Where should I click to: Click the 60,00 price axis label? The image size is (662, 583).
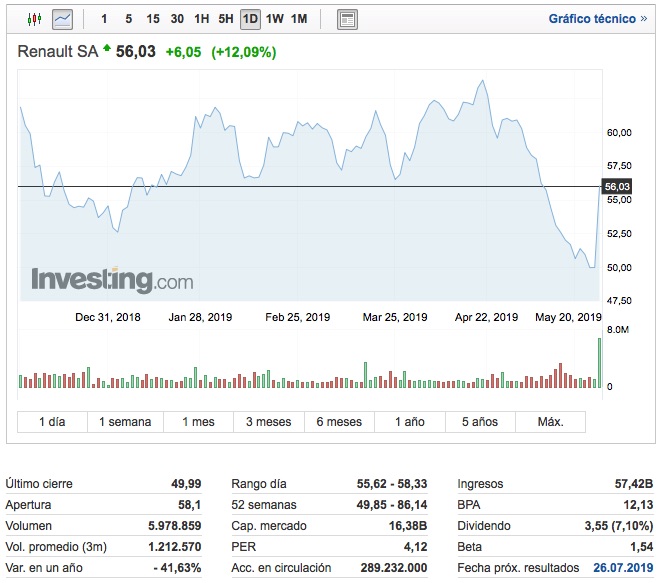click(x=619, y=133)
